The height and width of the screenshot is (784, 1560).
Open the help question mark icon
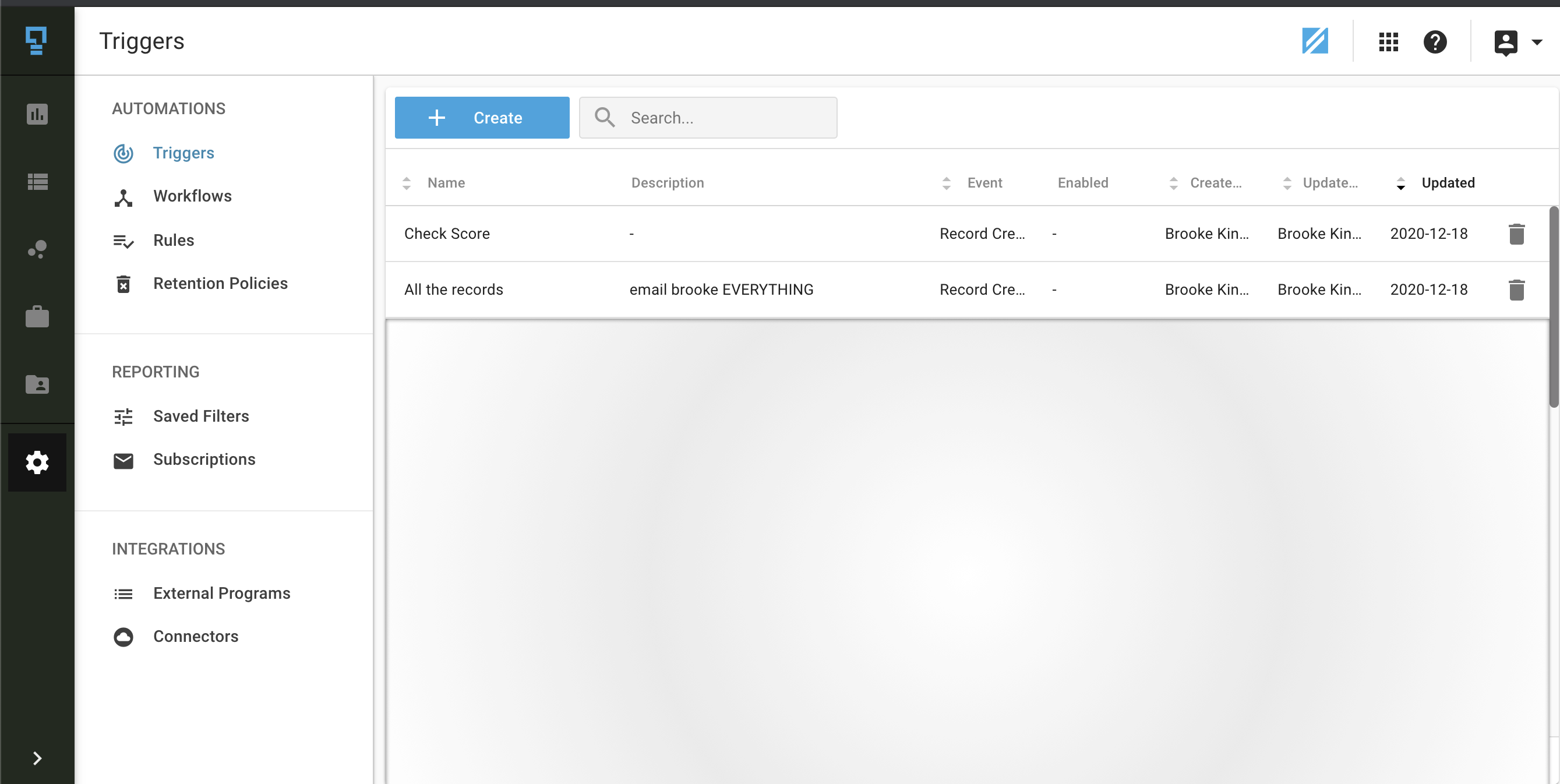coord(1435,42)
